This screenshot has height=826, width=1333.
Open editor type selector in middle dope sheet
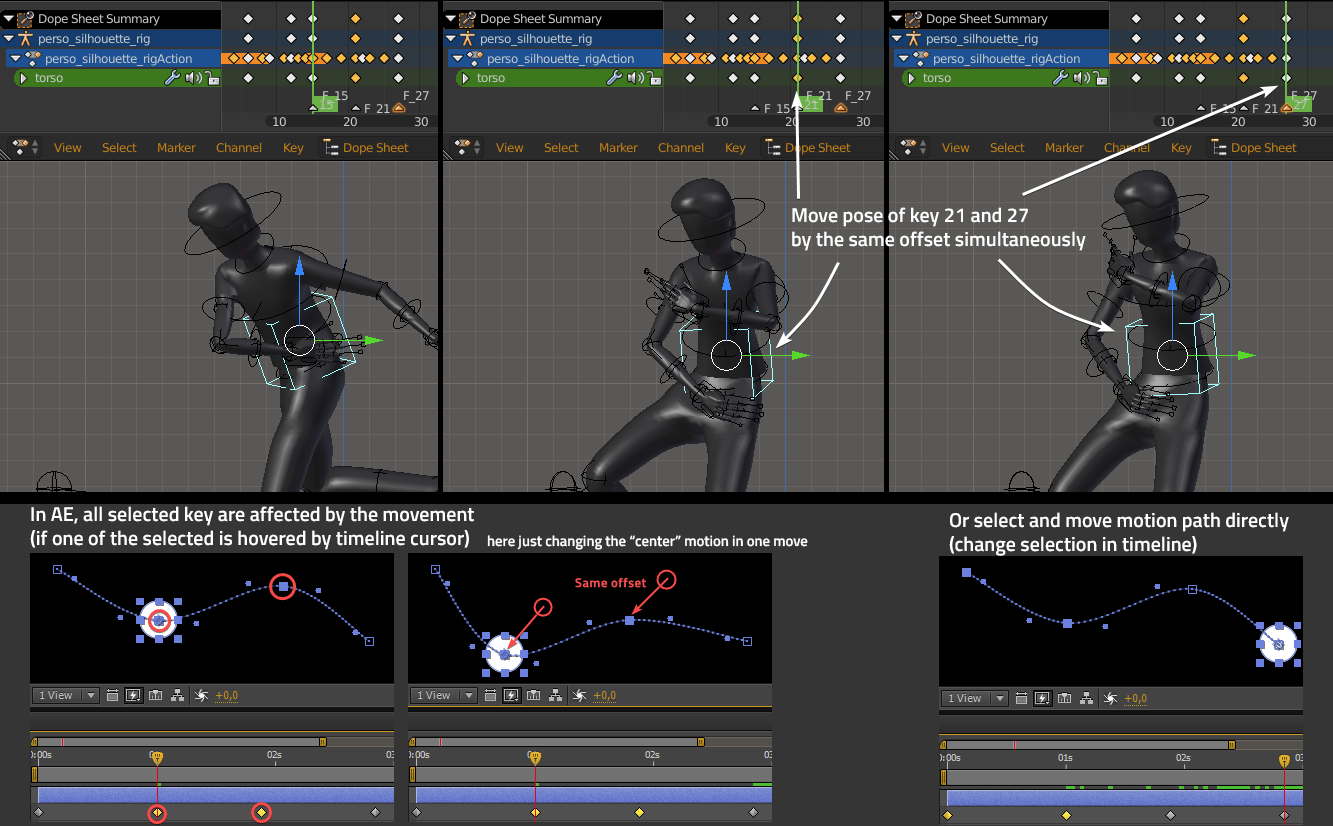(467, 148)
